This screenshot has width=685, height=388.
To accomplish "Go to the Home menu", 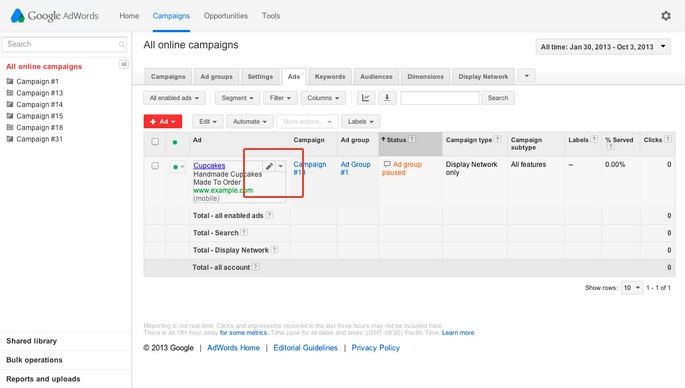I will point(129,16).
